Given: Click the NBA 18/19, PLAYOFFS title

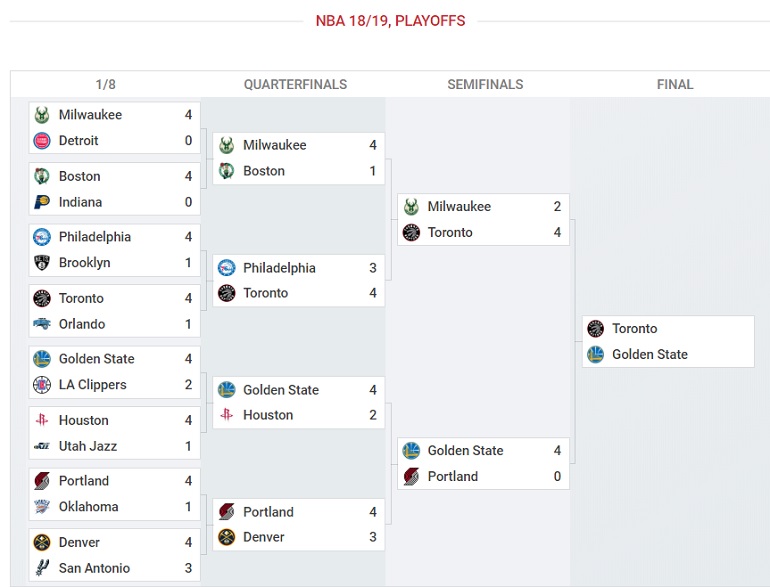Looking at the screenshot, I should [x=390, y=21].
